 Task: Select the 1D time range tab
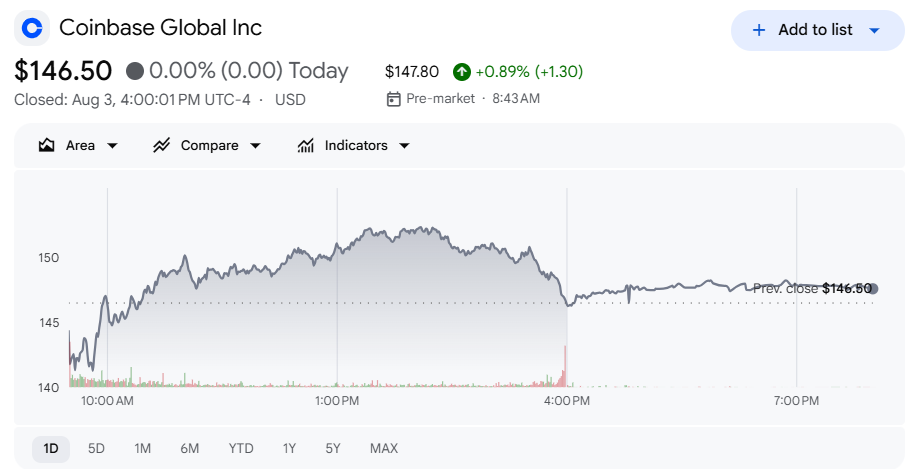pos(51,449)
